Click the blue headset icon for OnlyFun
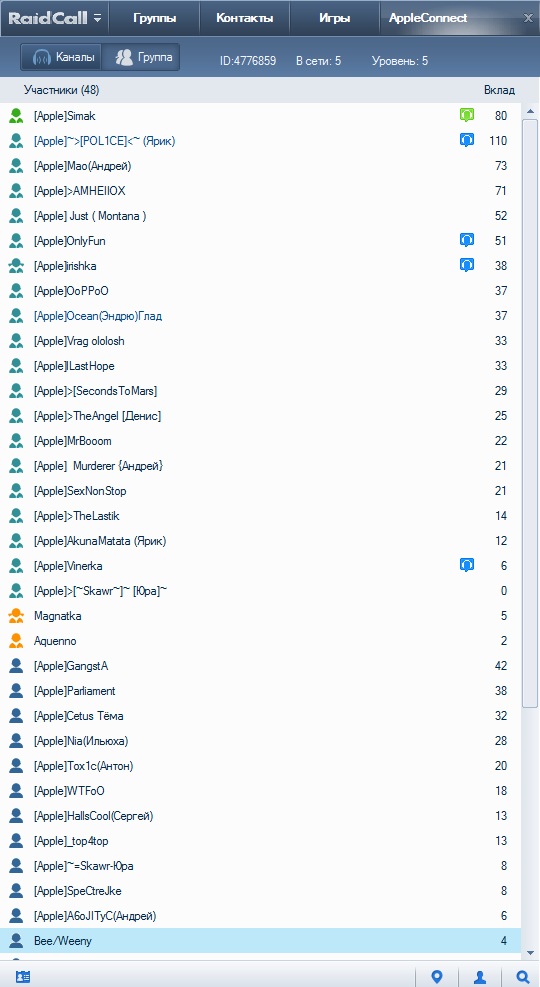Screen dimensions: 540x987 (466, 240)
